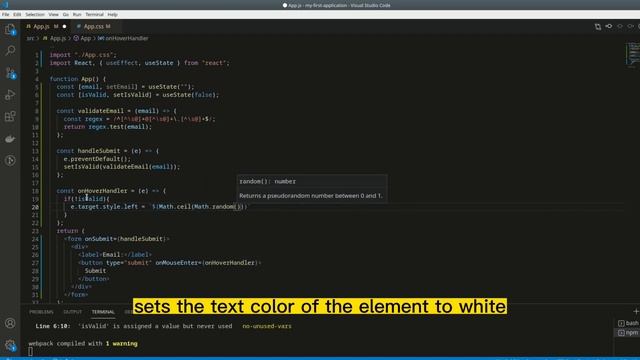Open the Help menu
640x360 pixels.
[x=113, y=14]
